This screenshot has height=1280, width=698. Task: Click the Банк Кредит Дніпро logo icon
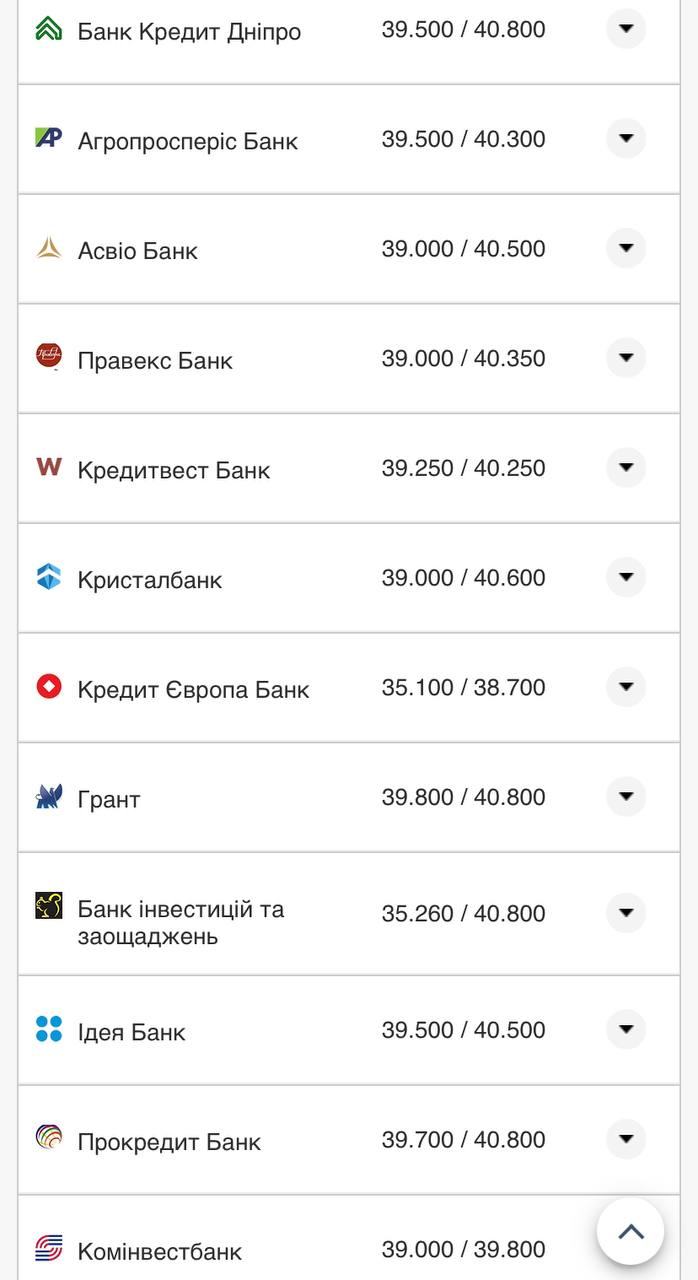(x=48, y=30)
